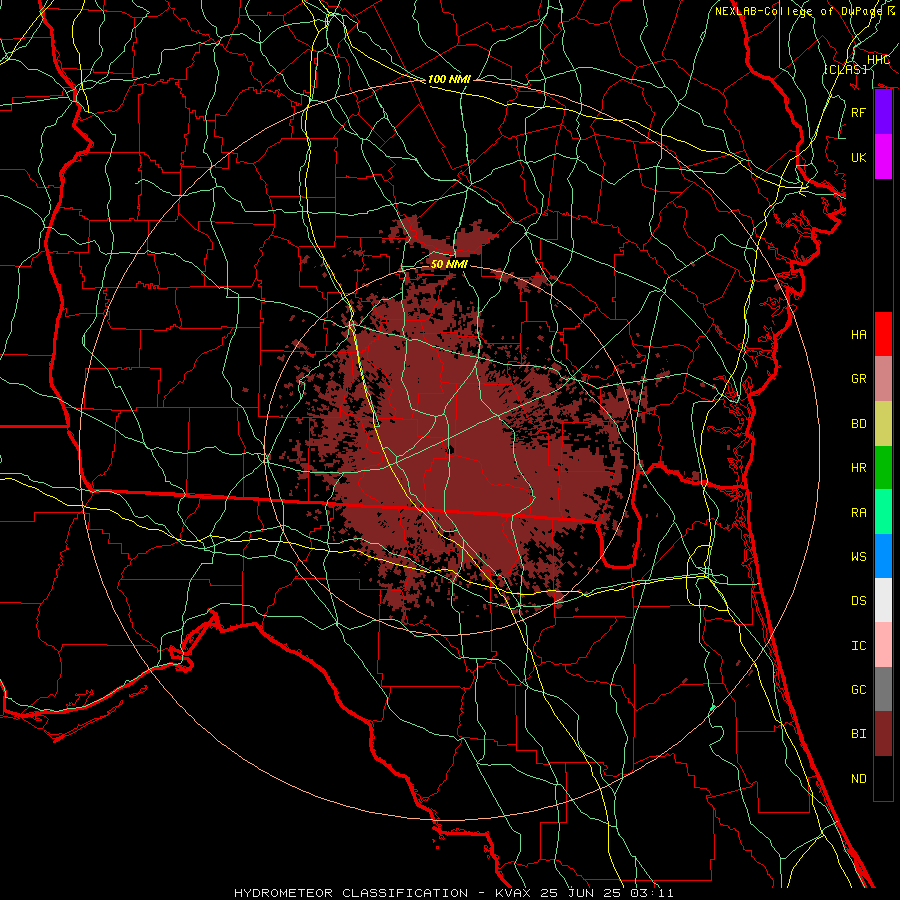Select the red HA legend swatch
Viewport: 900px width, 900px height.
(883, 334)
